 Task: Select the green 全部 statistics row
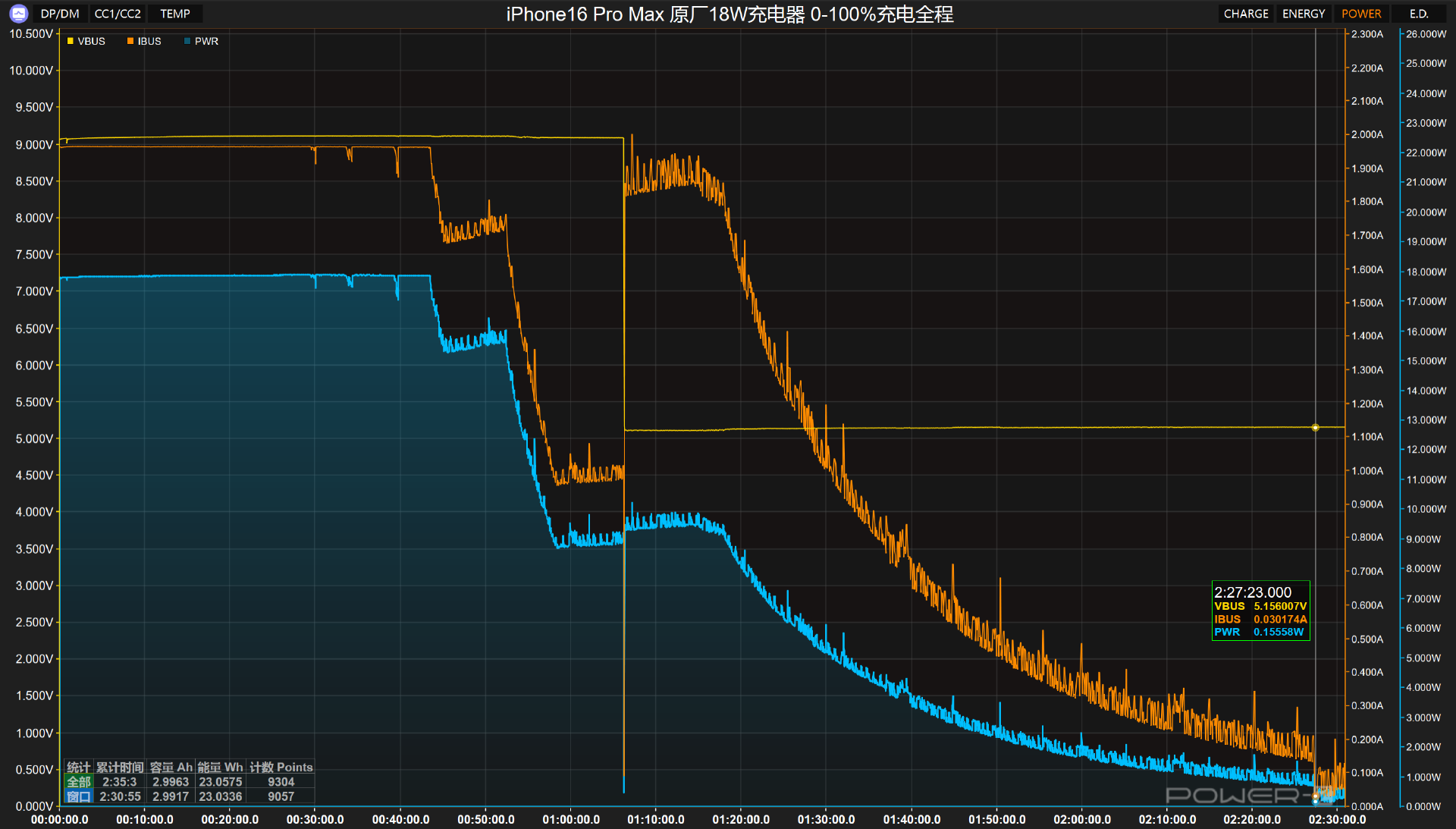point(79,782)
